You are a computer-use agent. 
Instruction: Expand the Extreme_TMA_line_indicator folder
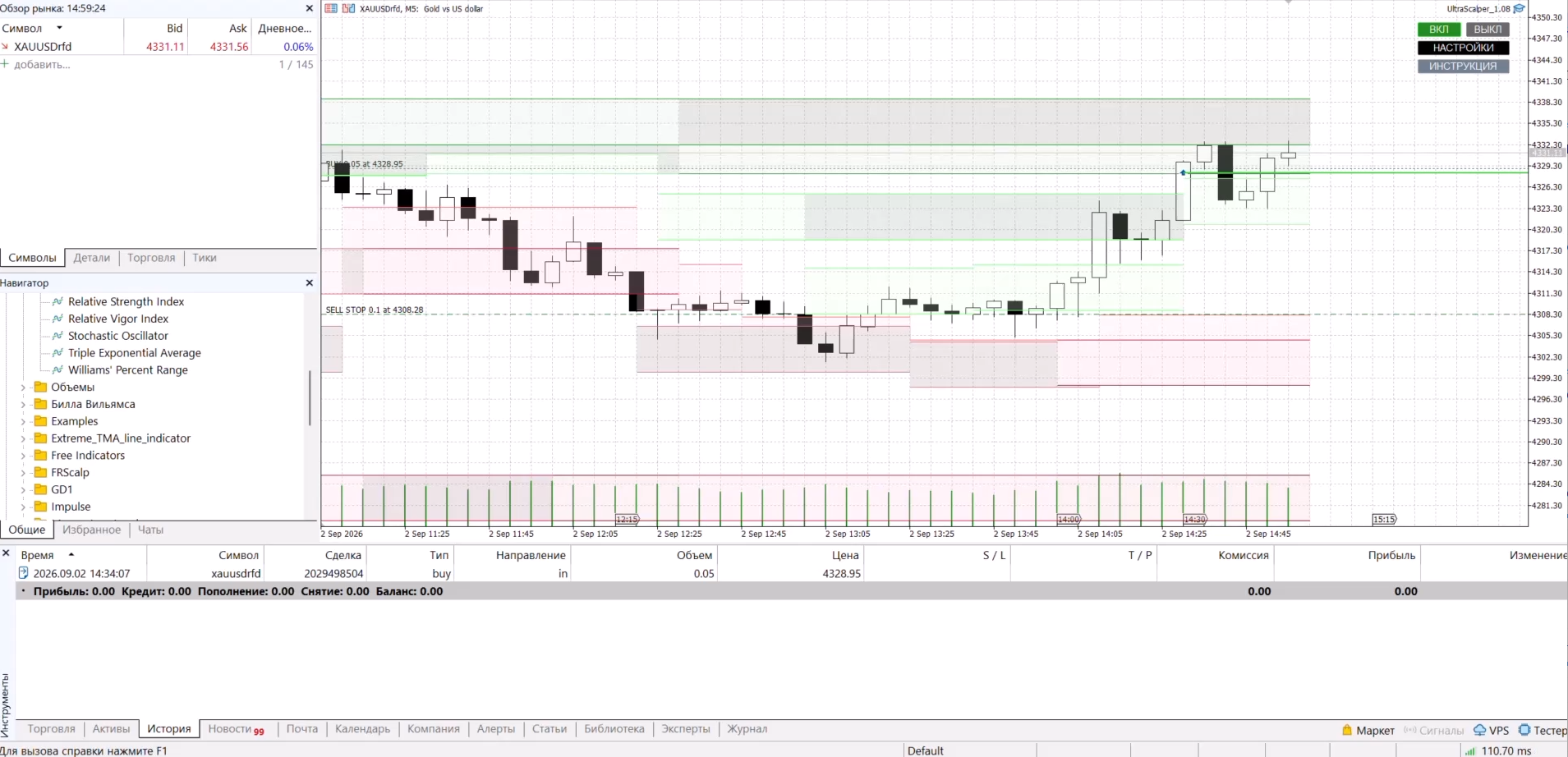click(x=23, y=438)
